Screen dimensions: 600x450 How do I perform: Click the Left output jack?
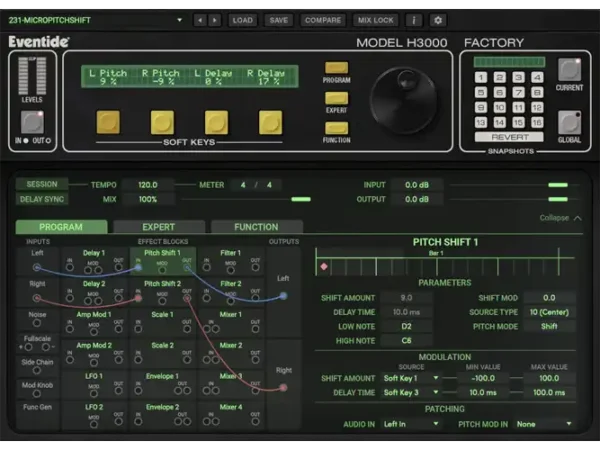coord(283,296)
